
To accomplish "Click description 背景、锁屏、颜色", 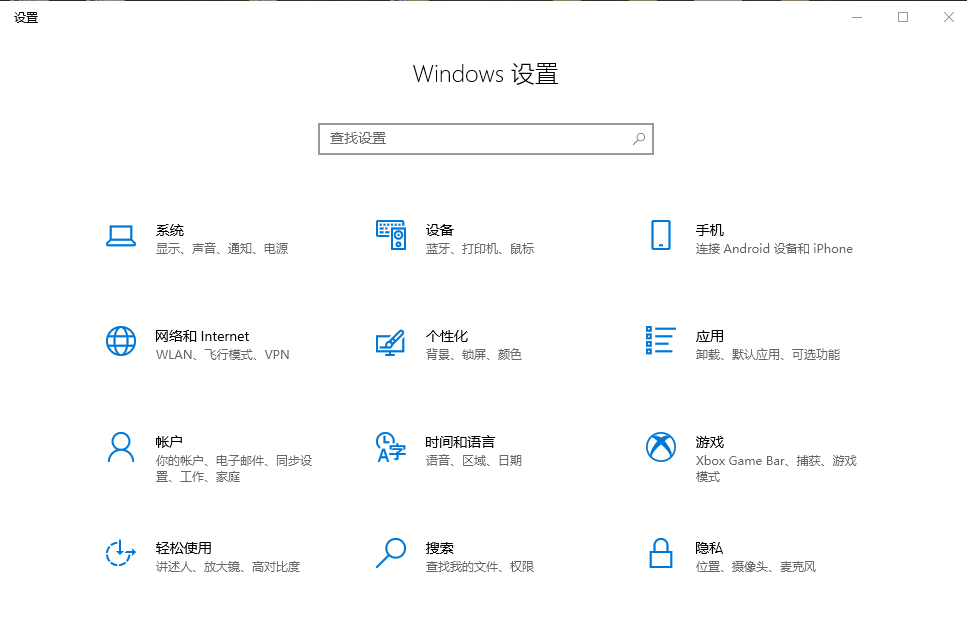I will tap(474, 355).
